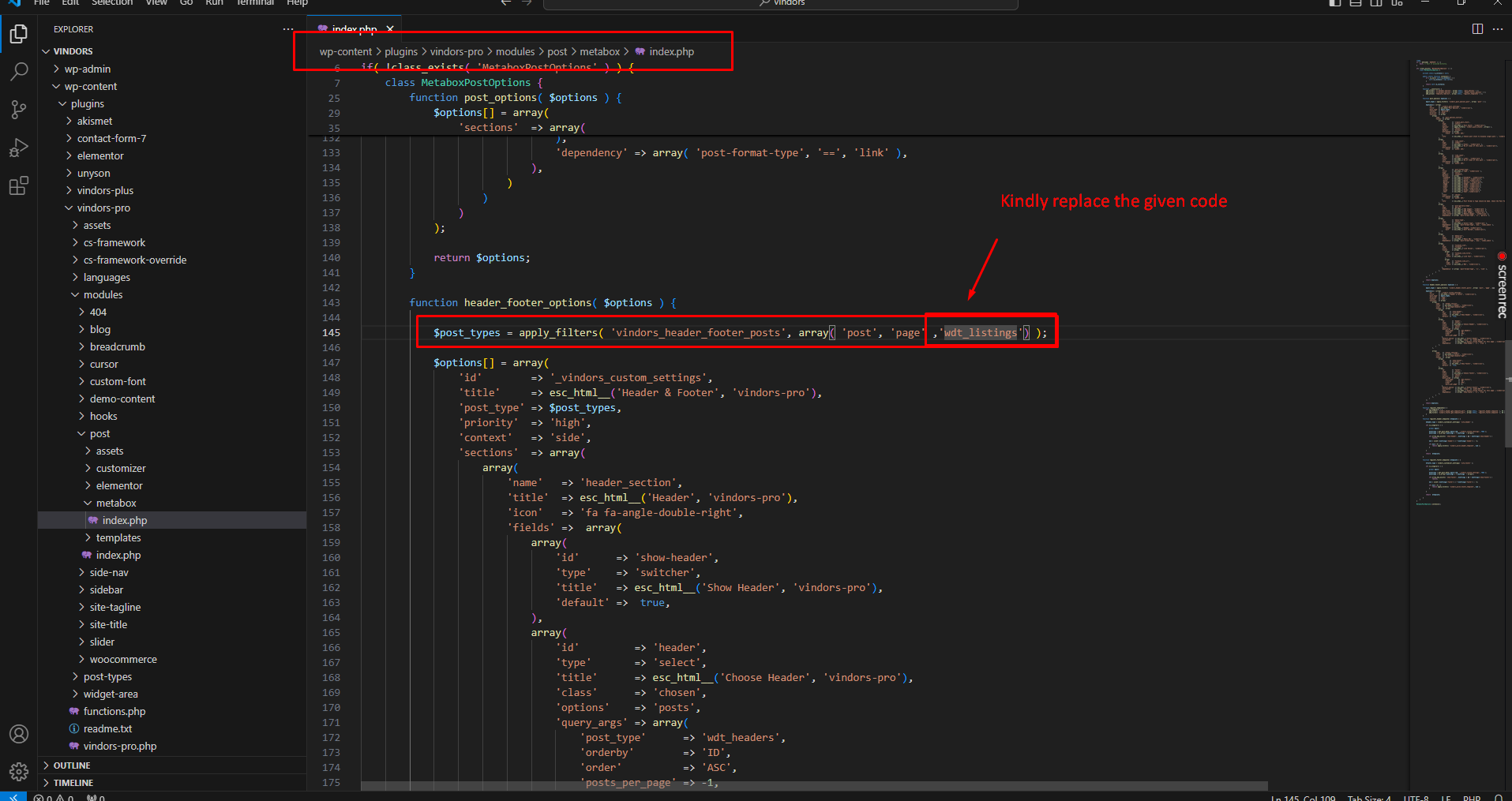Click modules in the breadcrumb
Image resolution: width=1512 pixels, height=801 pixels.
click(515, 52)
